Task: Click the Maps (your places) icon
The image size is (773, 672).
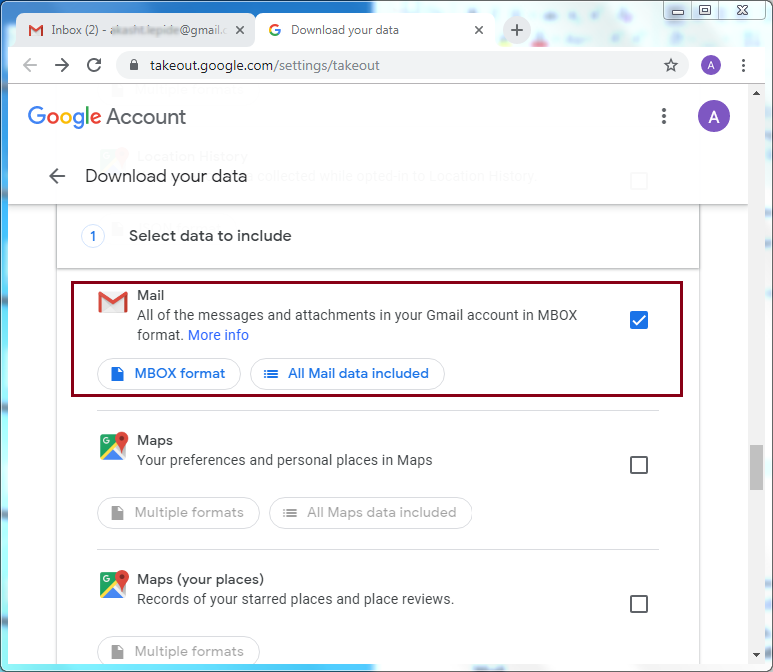Action: coord(114,585)
